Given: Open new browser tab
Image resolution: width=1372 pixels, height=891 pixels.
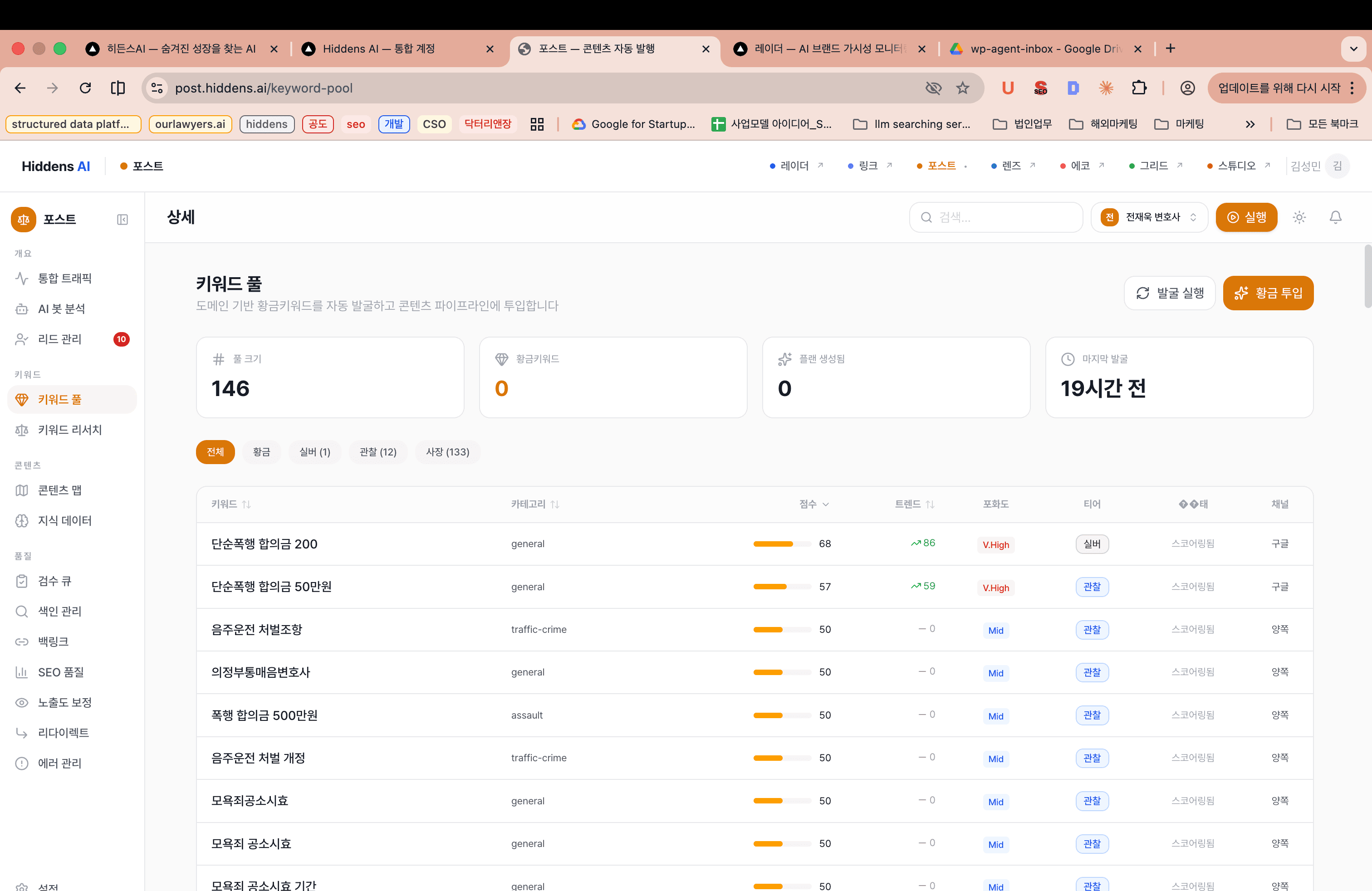Looking at the screenshot, I should click(x=1170, y=49).
